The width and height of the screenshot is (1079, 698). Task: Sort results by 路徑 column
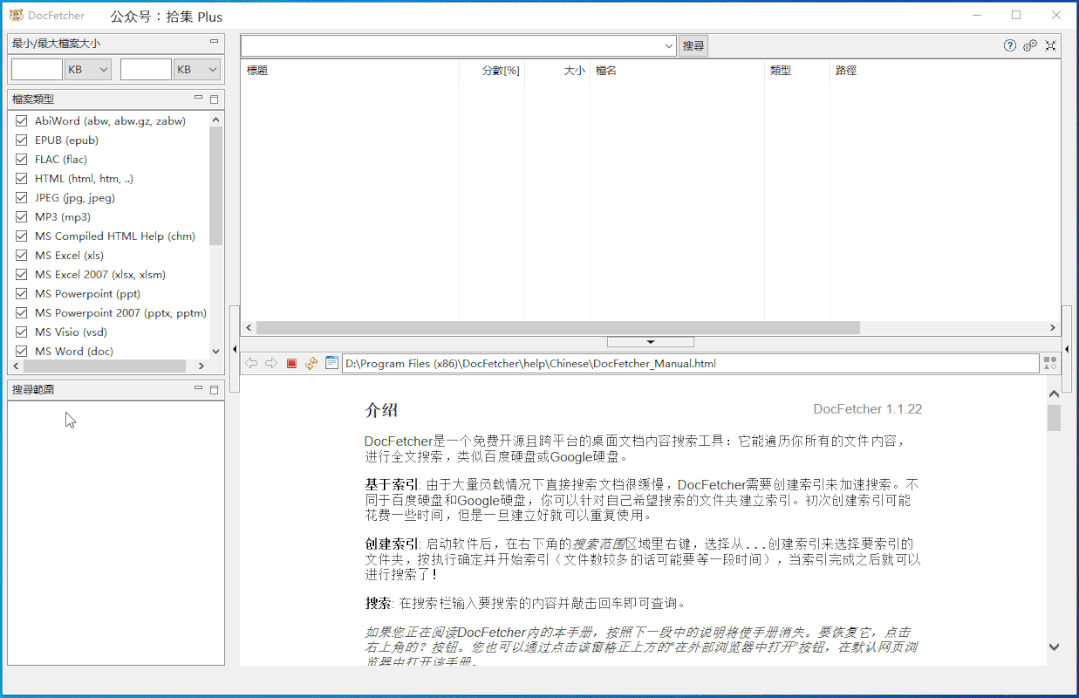tap(945, 70)
